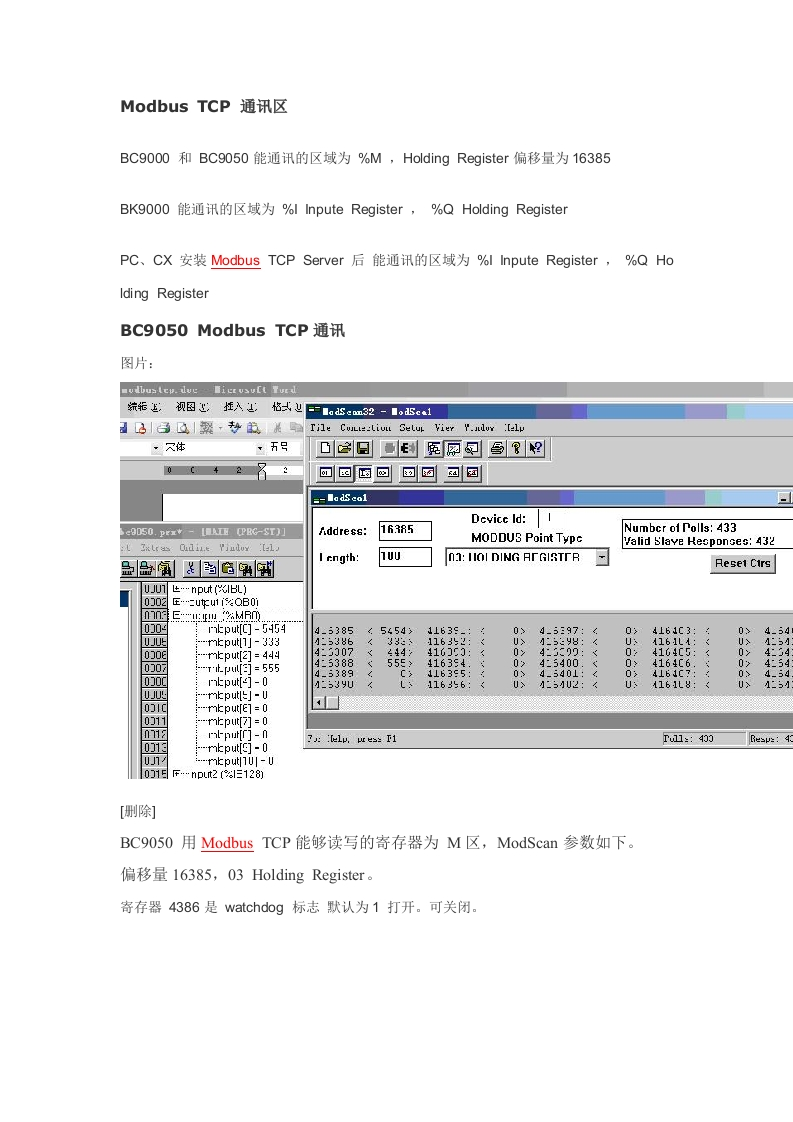Viewport: 793px width, 1122px height.
Task: Click the Reset Ctrs button
Action: tap(743, 563)
